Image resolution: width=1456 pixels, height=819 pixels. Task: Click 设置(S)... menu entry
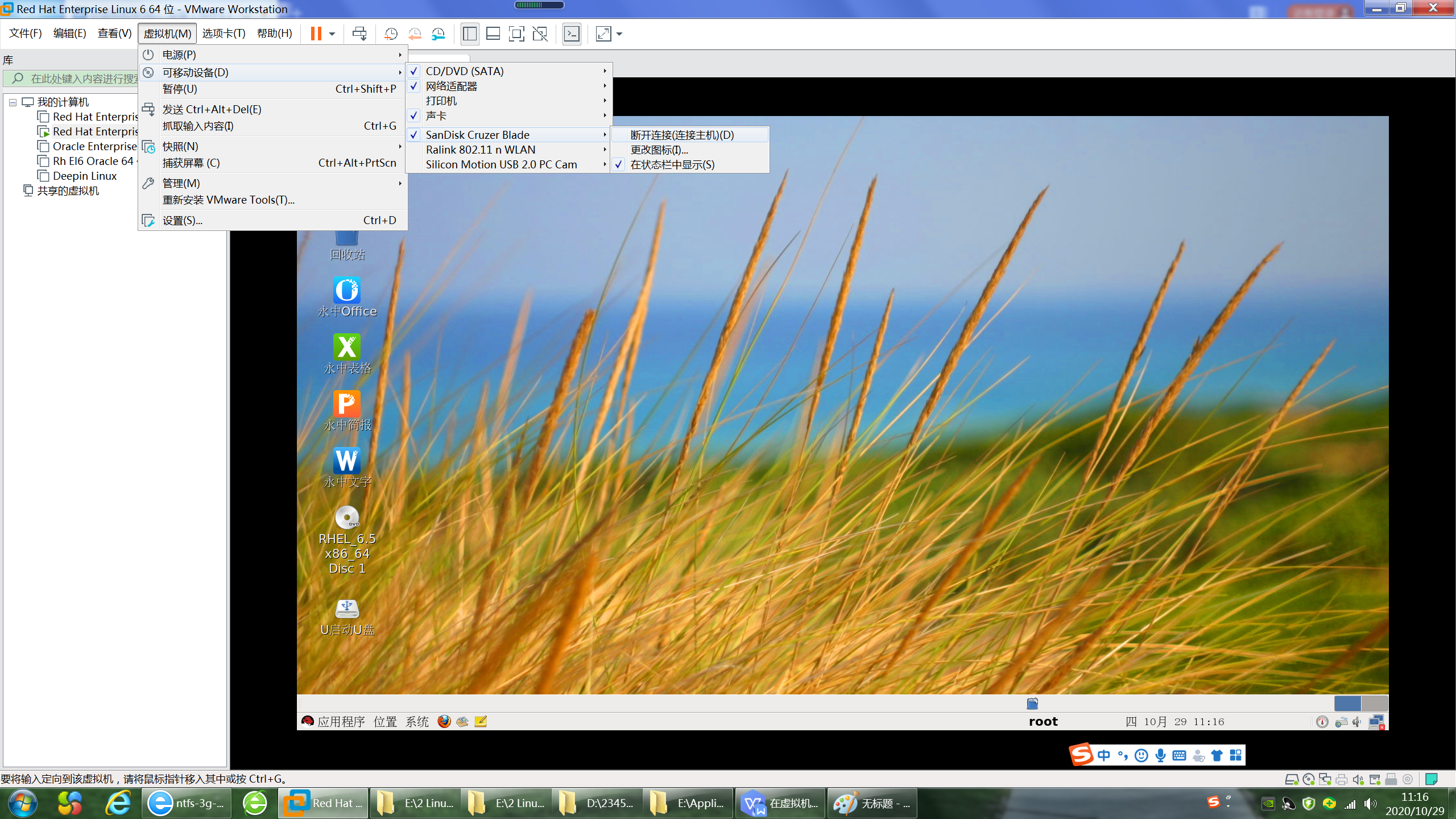[182, 221]
